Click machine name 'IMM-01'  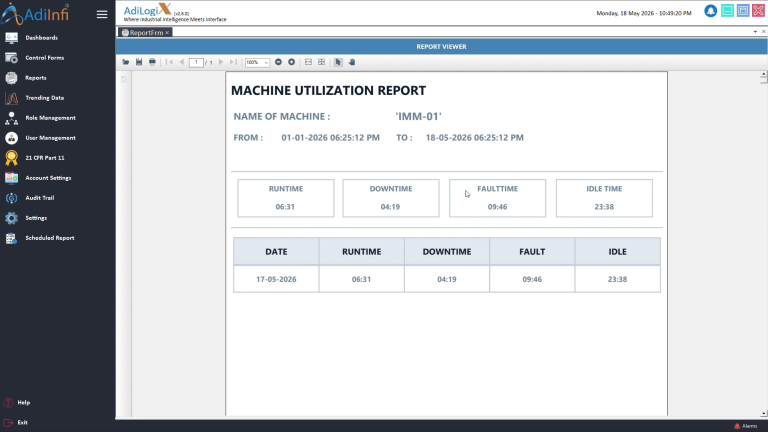pos(418,117)
